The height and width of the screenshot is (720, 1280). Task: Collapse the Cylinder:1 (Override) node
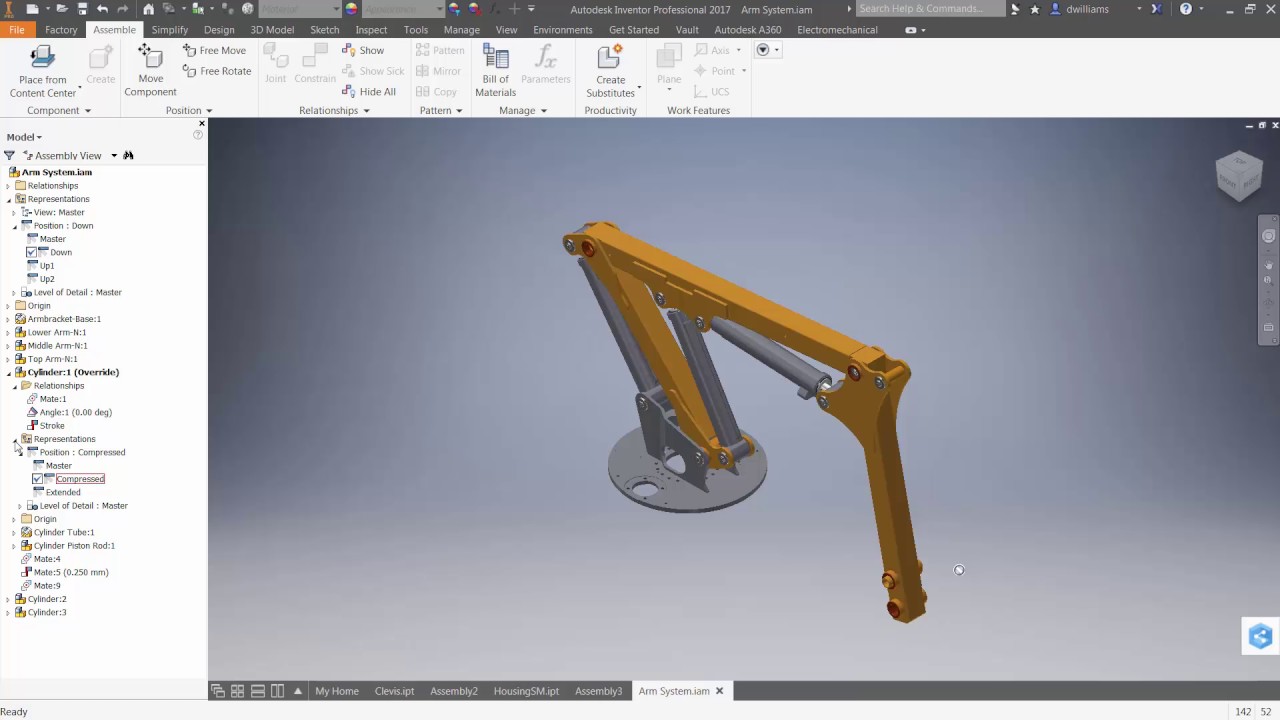(x=8, y=372)
